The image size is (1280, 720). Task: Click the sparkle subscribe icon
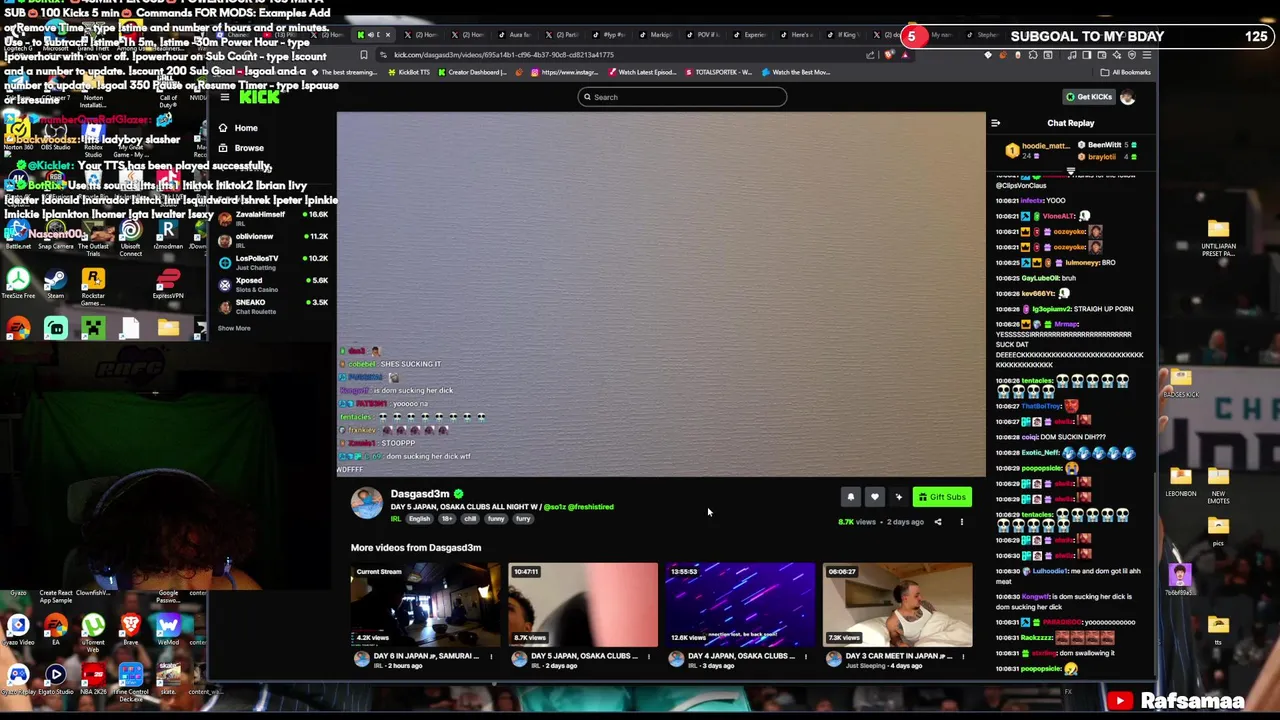(x=899, y=497)
